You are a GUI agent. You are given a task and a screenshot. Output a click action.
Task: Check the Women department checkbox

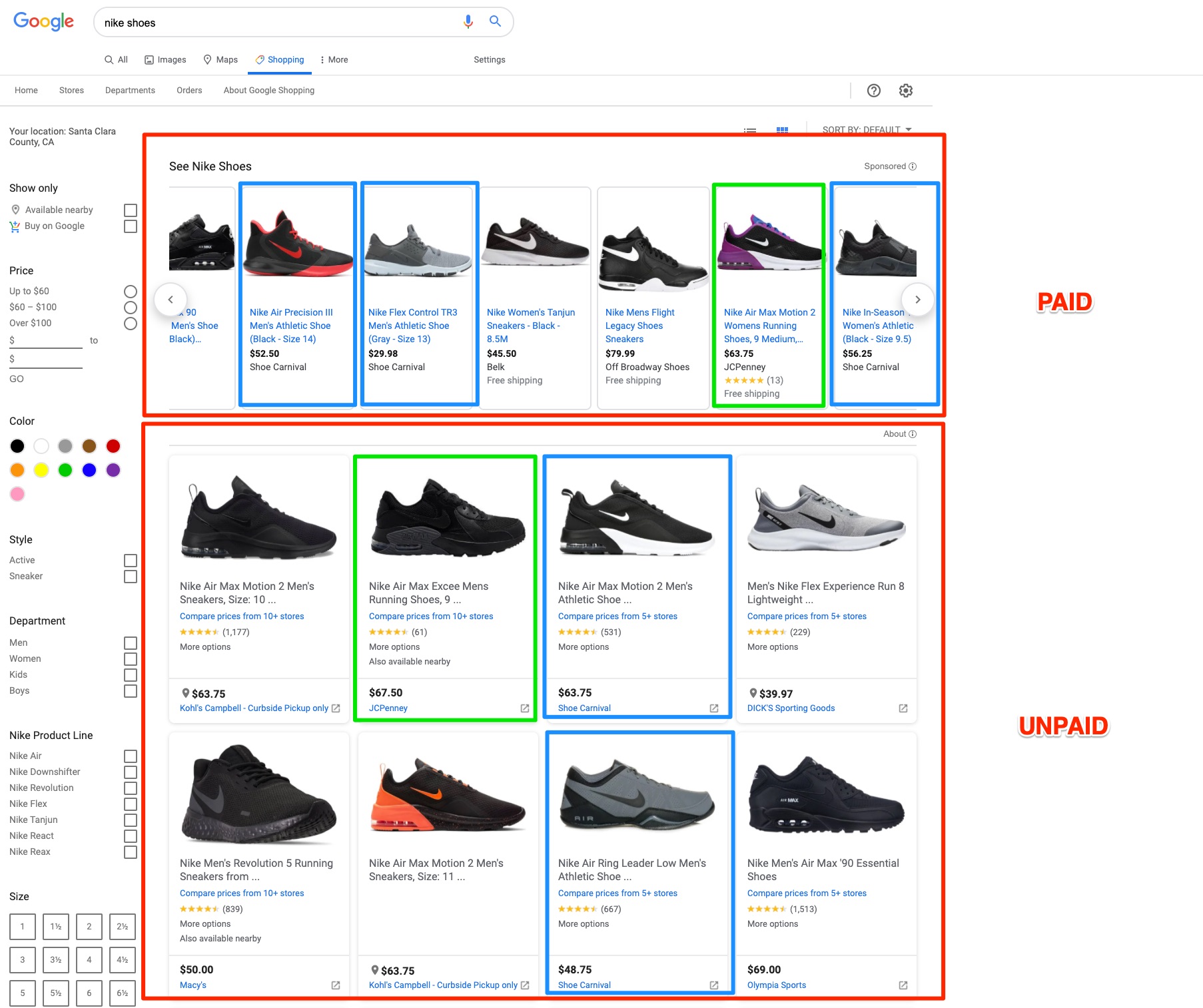coord(131,659)
